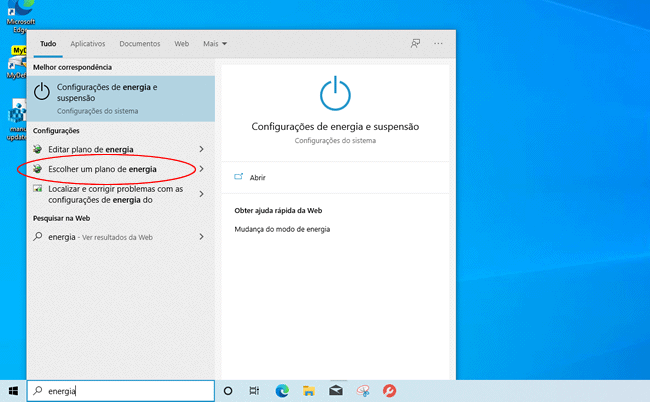650x402 pixels.
Task: Expand the Mais dropdown filter
Action: coord(215,44)
